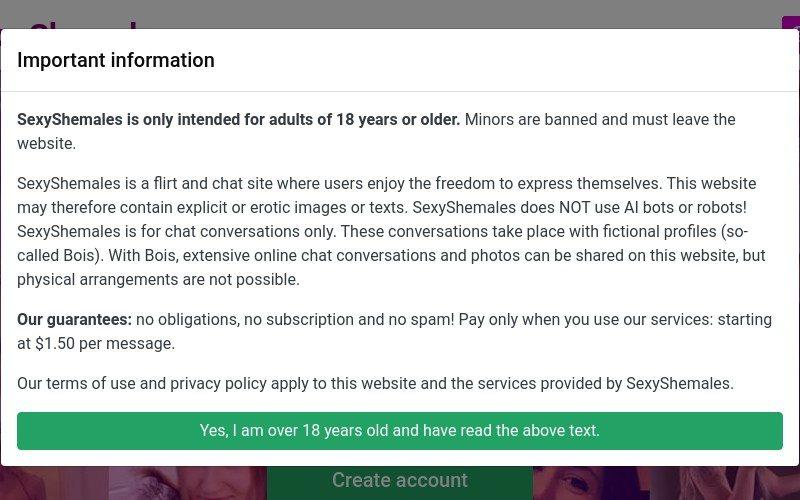This screenshot has width=800, height=500.
Task: Open the thumbnail left of Create account
Action: [187, 483]
